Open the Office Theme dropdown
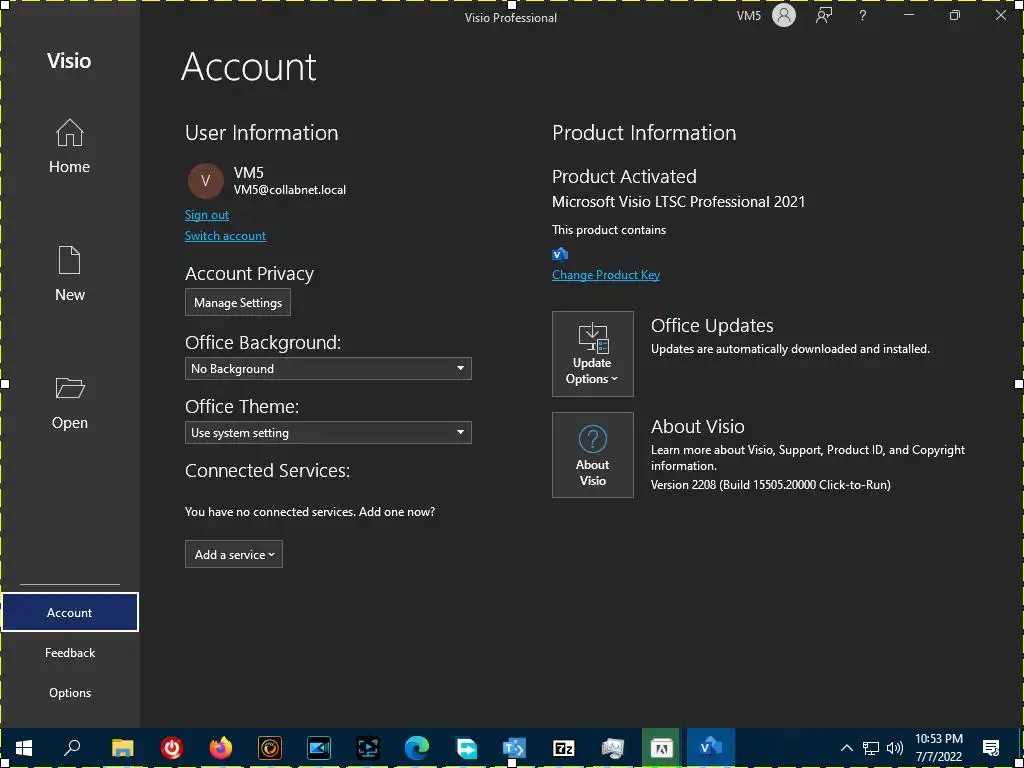 tap(328, 432)
